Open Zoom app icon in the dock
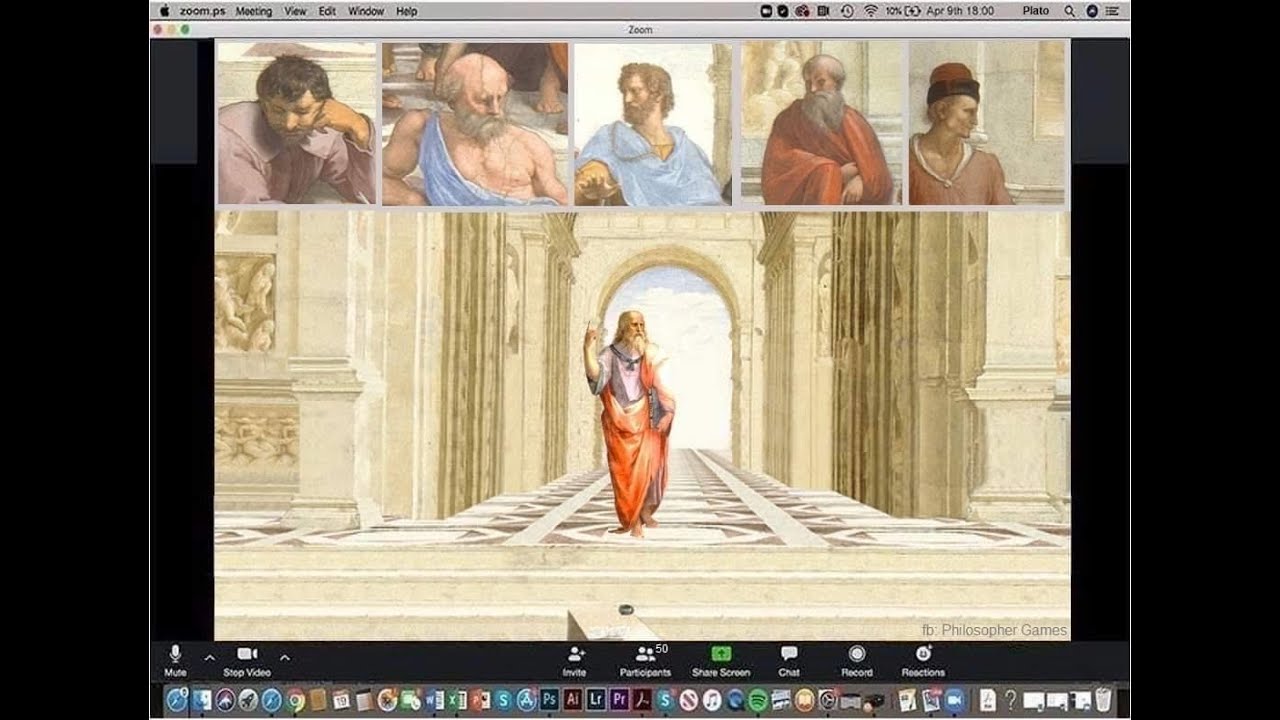Screen dimensions: 1280x720 click(954, 700)
